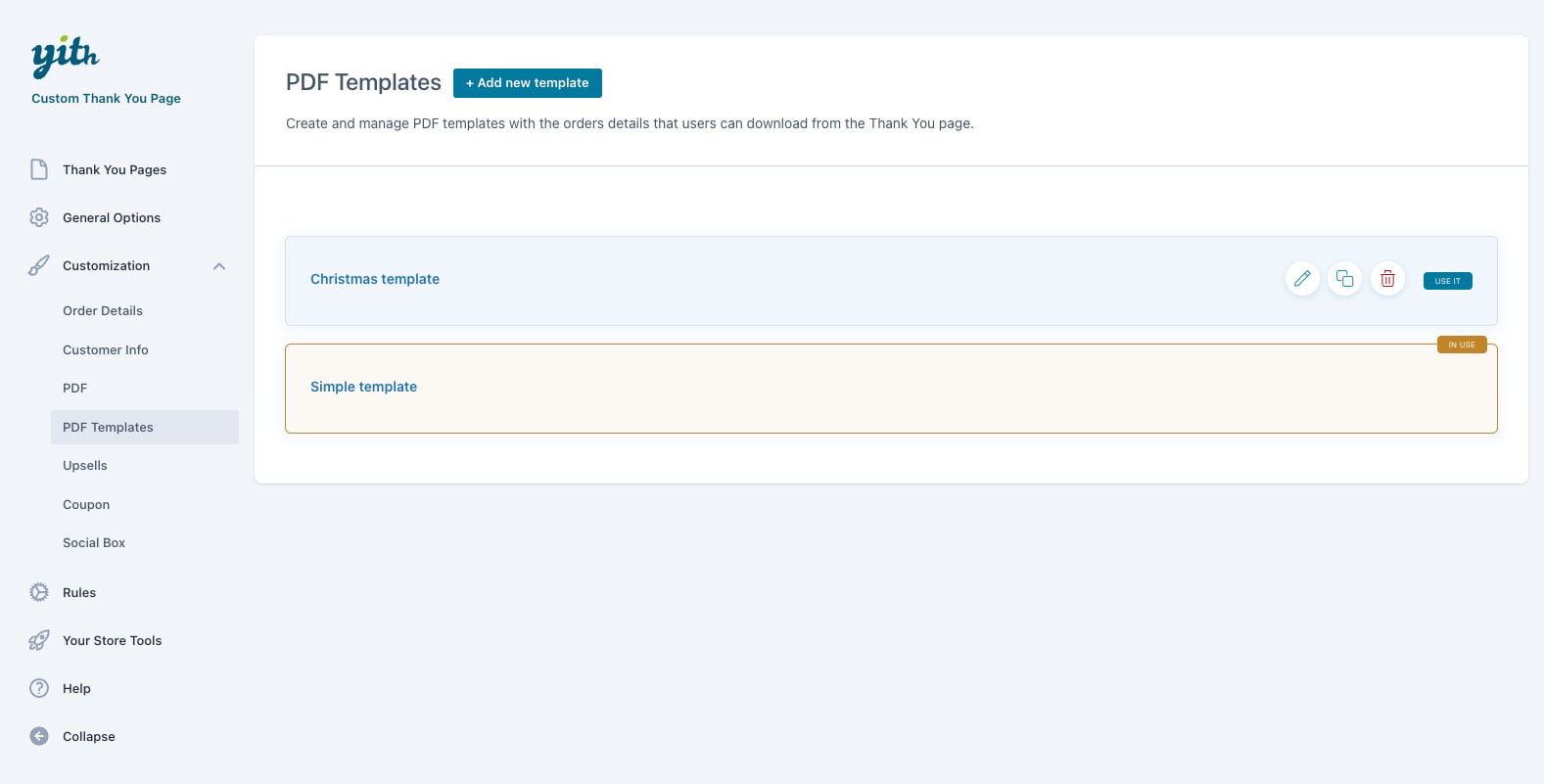Click the Thank You Pages page icon
This screenshot has width=1544, height=784.
[39, 169]
